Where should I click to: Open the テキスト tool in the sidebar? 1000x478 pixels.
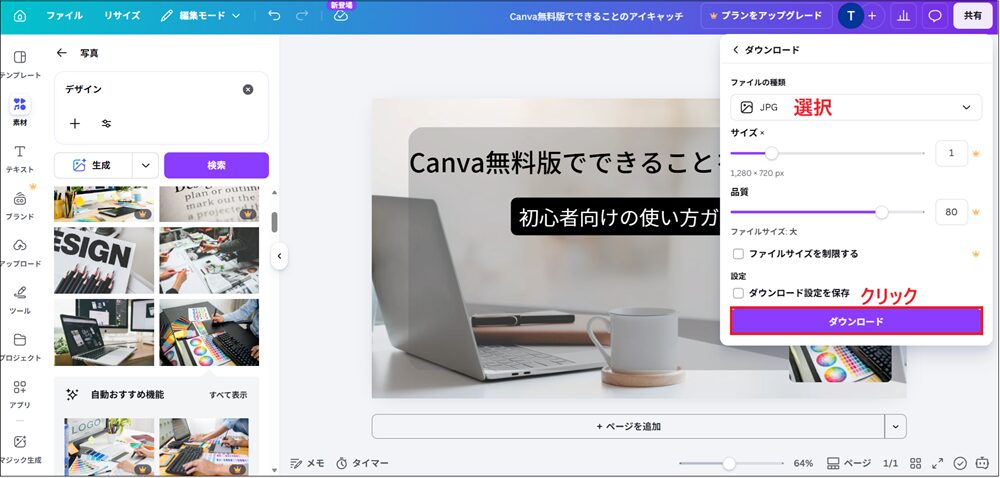[x=20, y=158]
